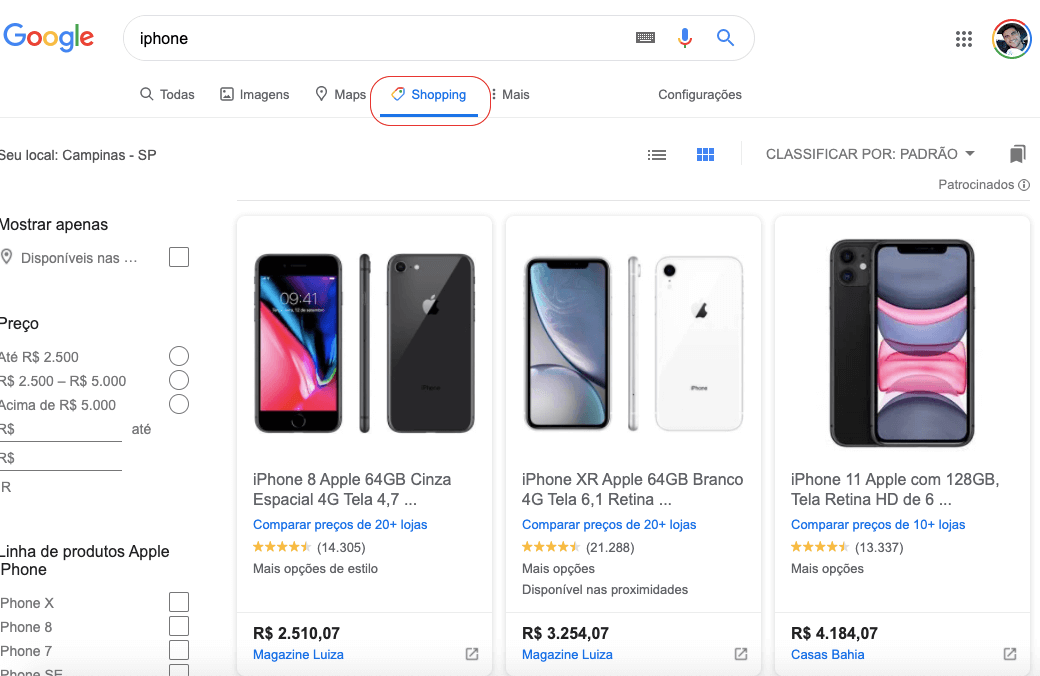This screenshot has width=1040, height=676.
Task: Open iPhone 8 listing in new tab icon
Action: click(472, 654)
